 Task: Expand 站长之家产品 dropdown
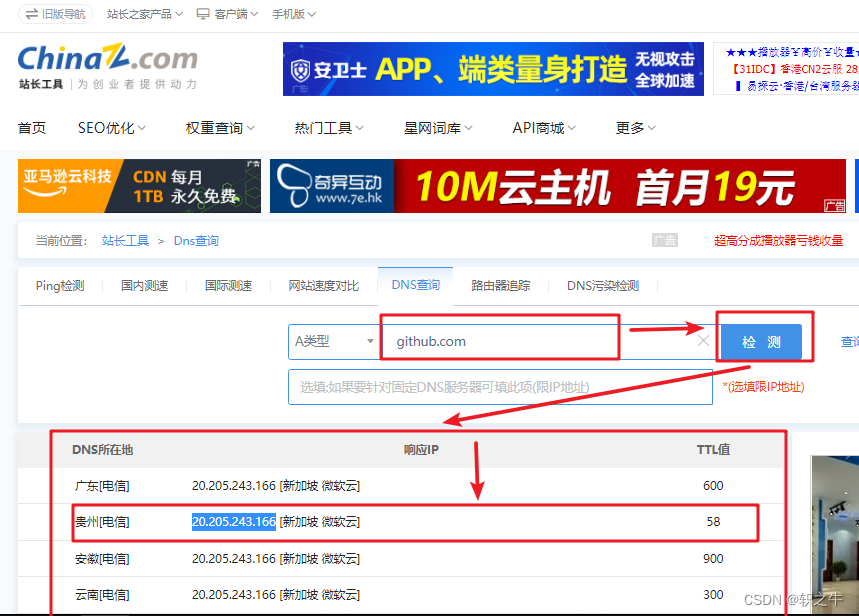[x=145, y=14]
